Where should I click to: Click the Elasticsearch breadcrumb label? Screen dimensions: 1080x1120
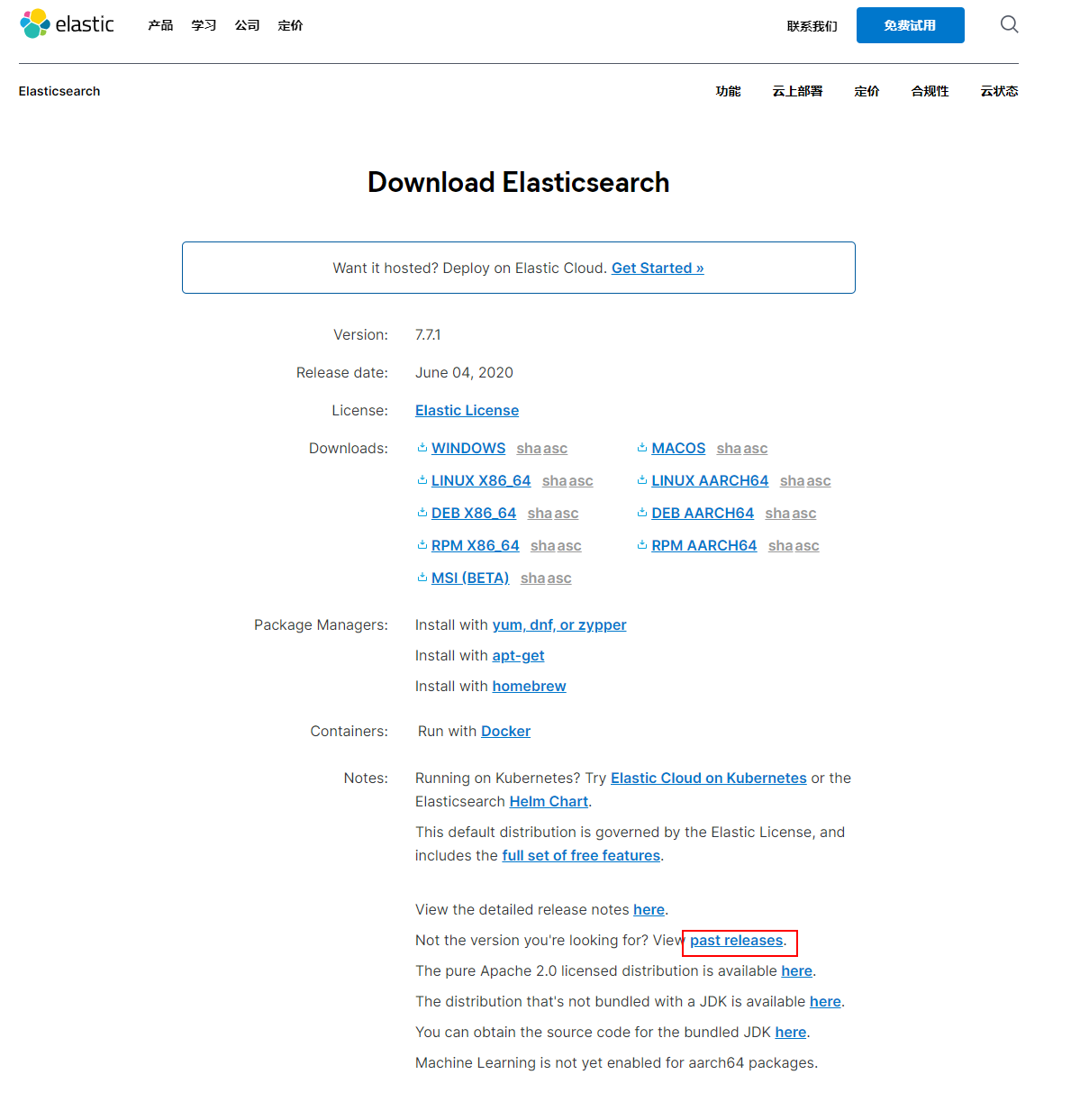pyautogui.click(x=59, y=91)
